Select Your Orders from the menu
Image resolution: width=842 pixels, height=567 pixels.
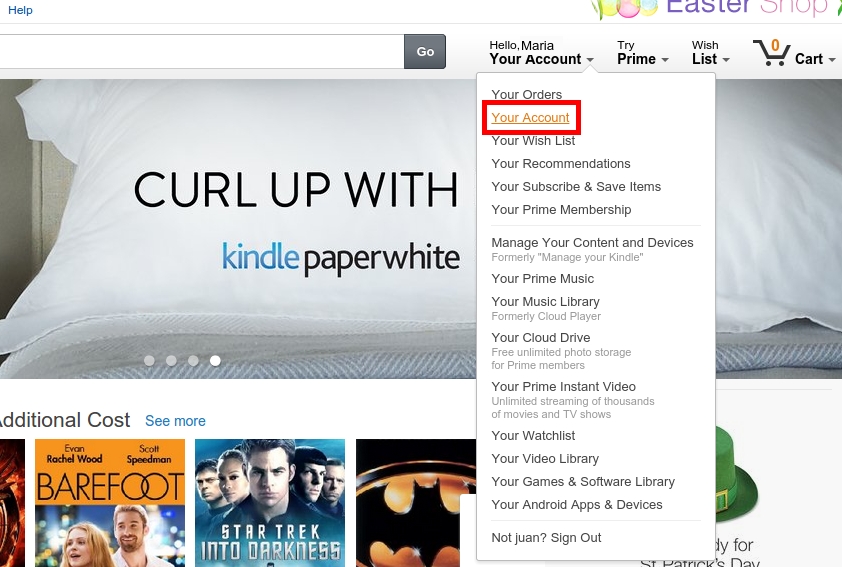pos(527,94)
